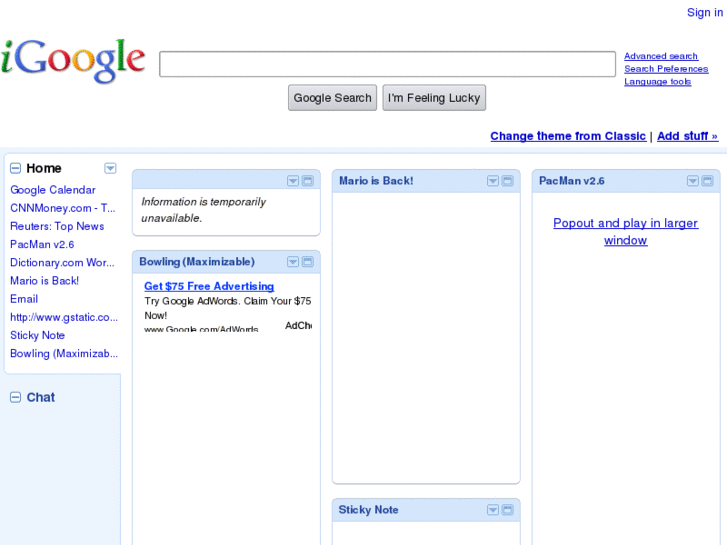Open CNNMoney.com sidebar entry

[63, 208]
